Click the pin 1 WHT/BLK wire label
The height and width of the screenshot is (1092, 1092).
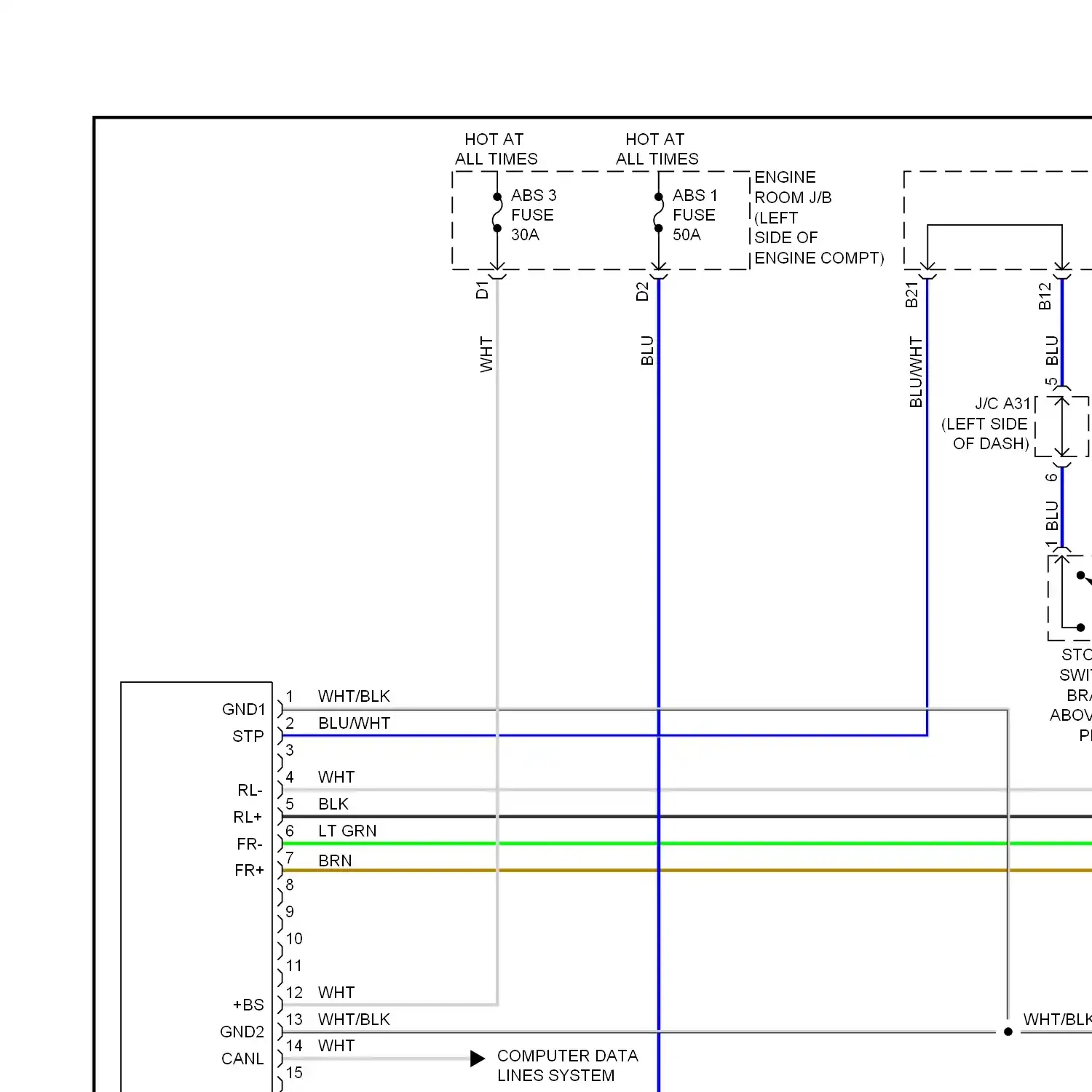click(354, 696)
